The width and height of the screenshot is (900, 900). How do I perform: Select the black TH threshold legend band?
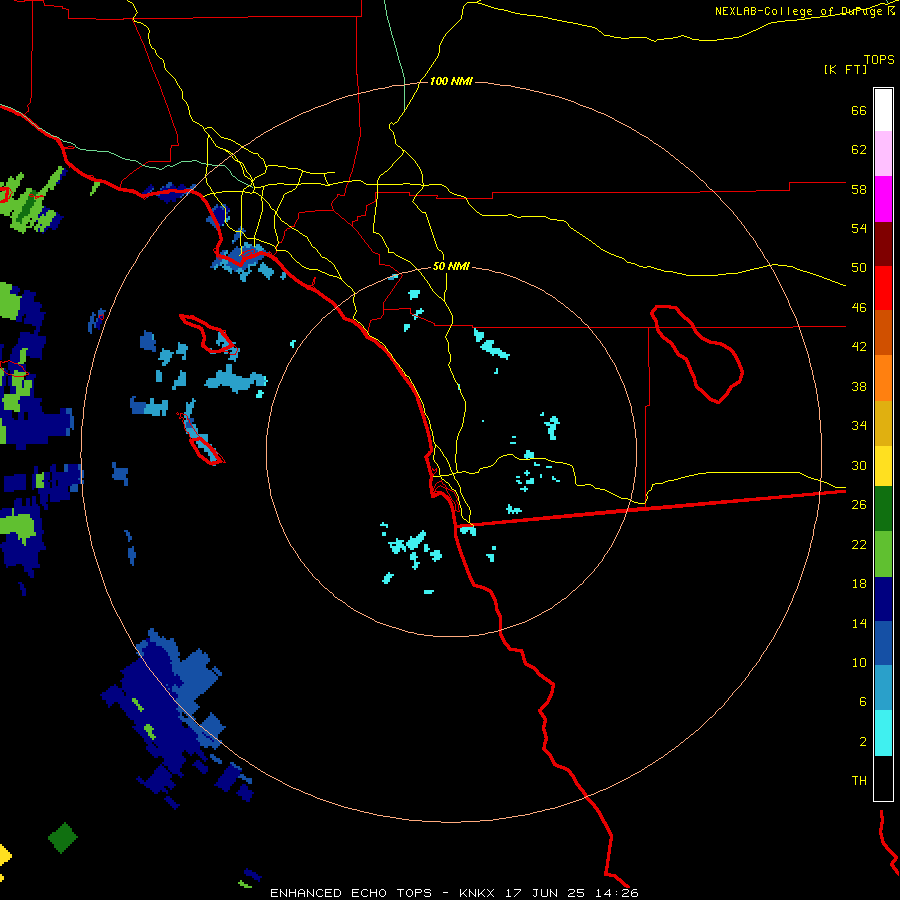pos(883,778)
